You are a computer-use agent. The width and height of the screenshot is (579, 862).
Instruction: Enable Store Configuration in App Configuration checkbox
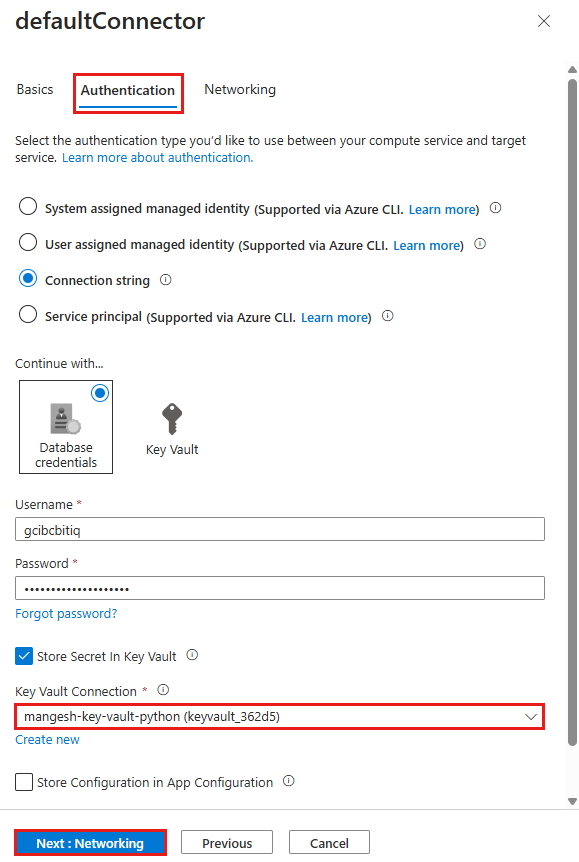24,782
